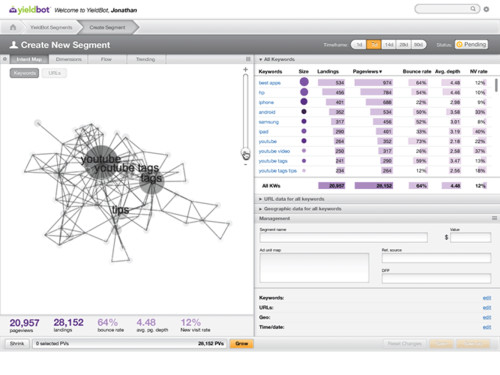This screenshot has width=500, height=375.
Task: Click the All KWs totals row label
Action: [x=271, y=186]
